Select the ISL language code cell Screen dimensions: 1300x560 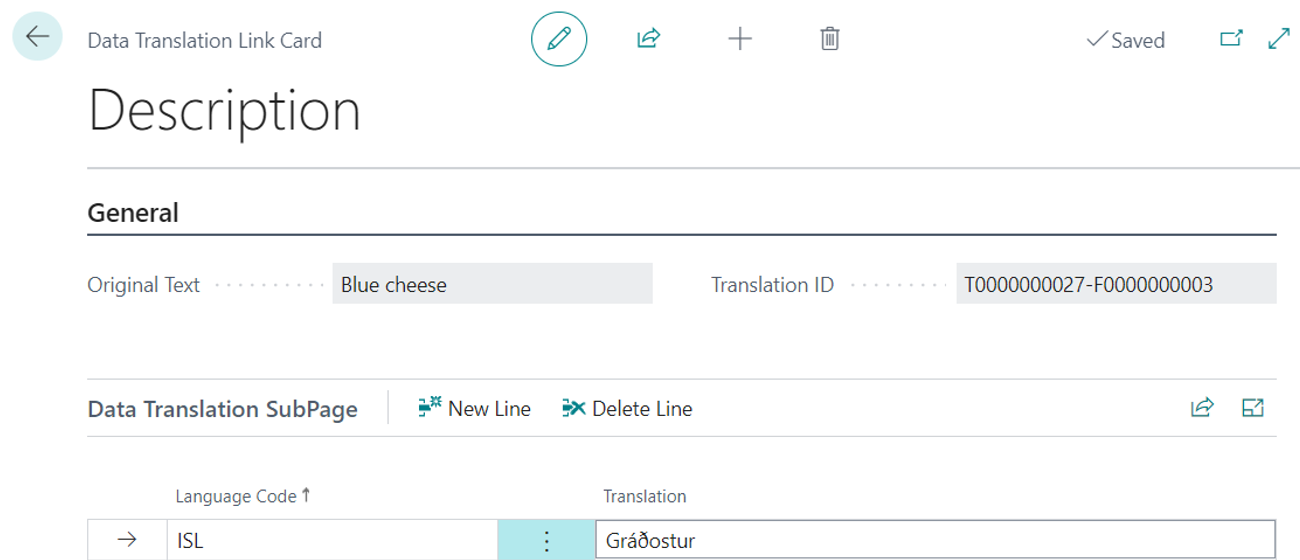[x=331, y=541]
